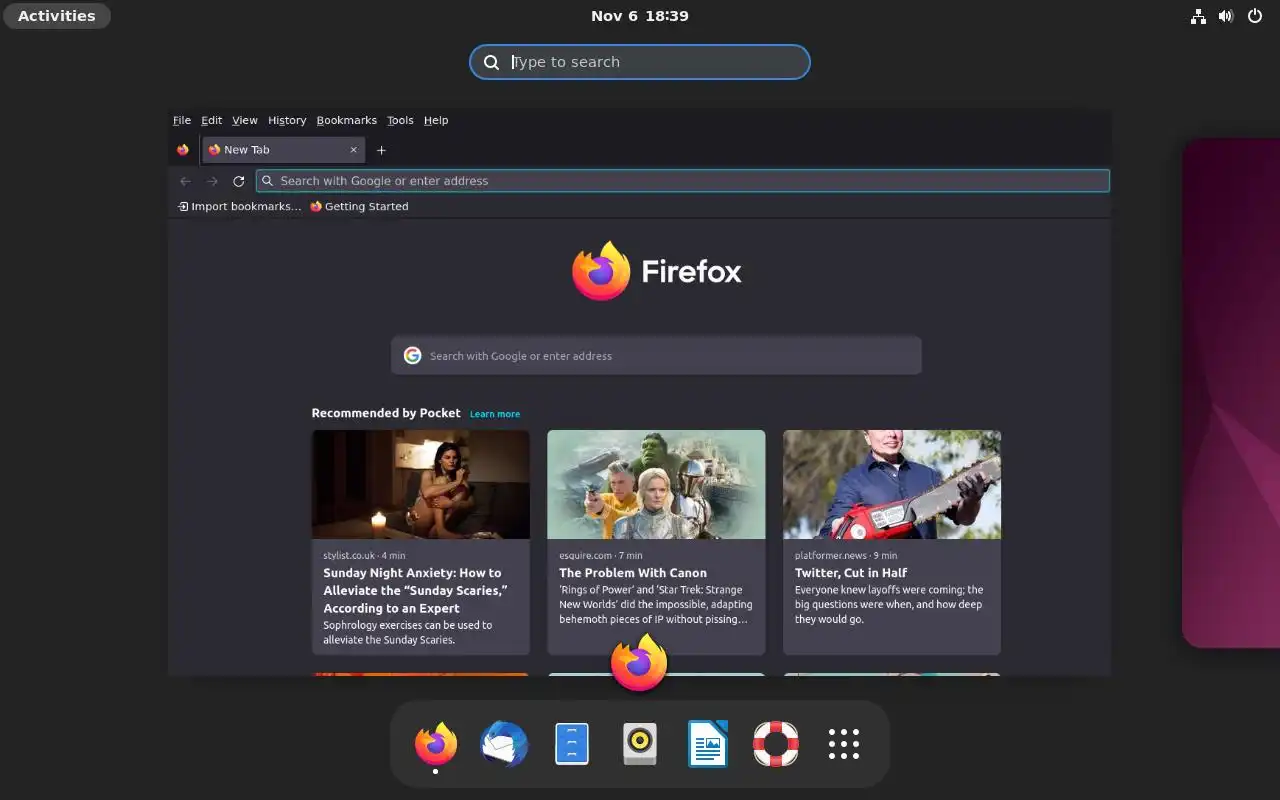Open the Tools menu in Firefox

coord(400,120)
